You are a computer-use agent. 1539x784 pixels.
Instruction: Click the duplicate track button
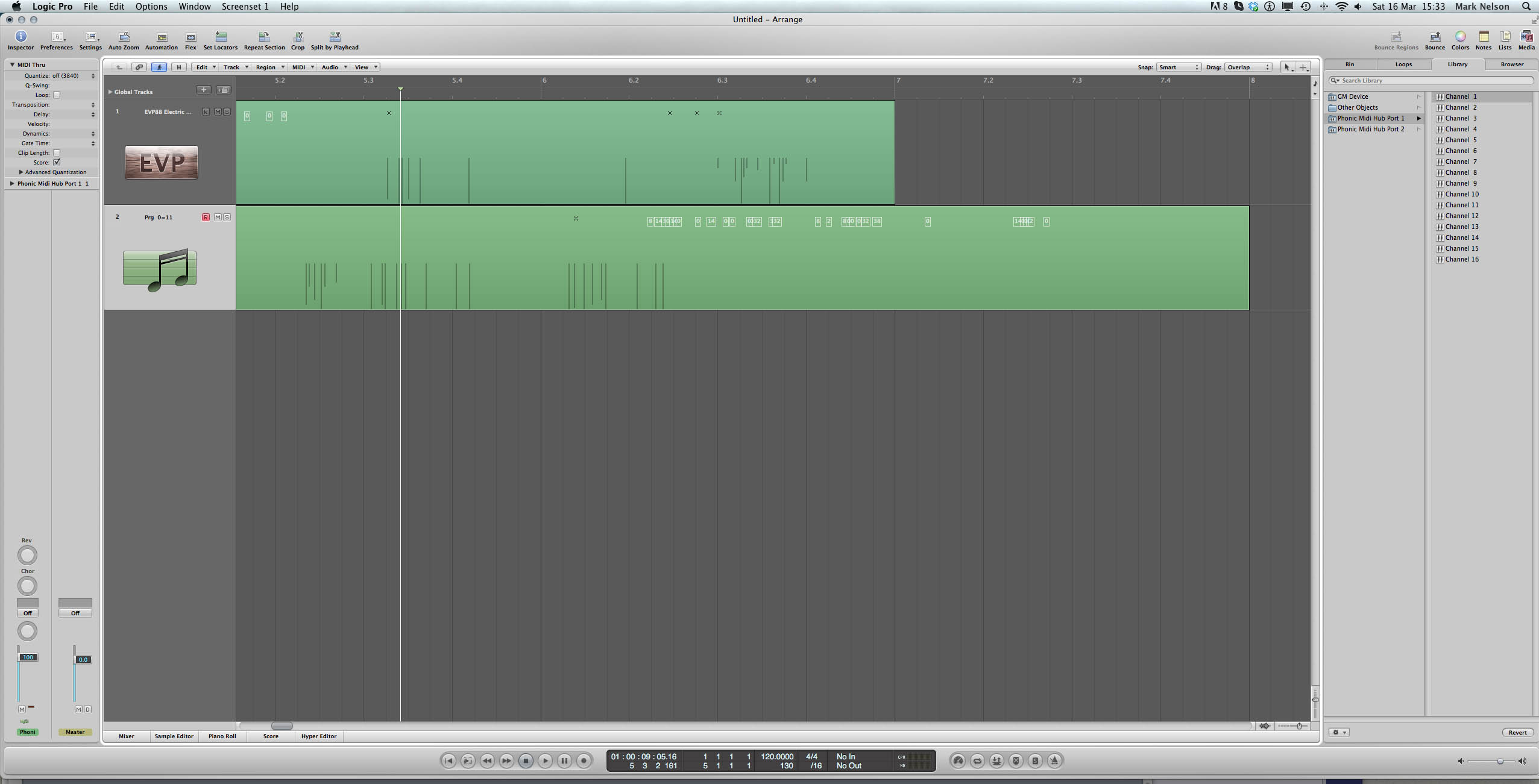(224, 90)
